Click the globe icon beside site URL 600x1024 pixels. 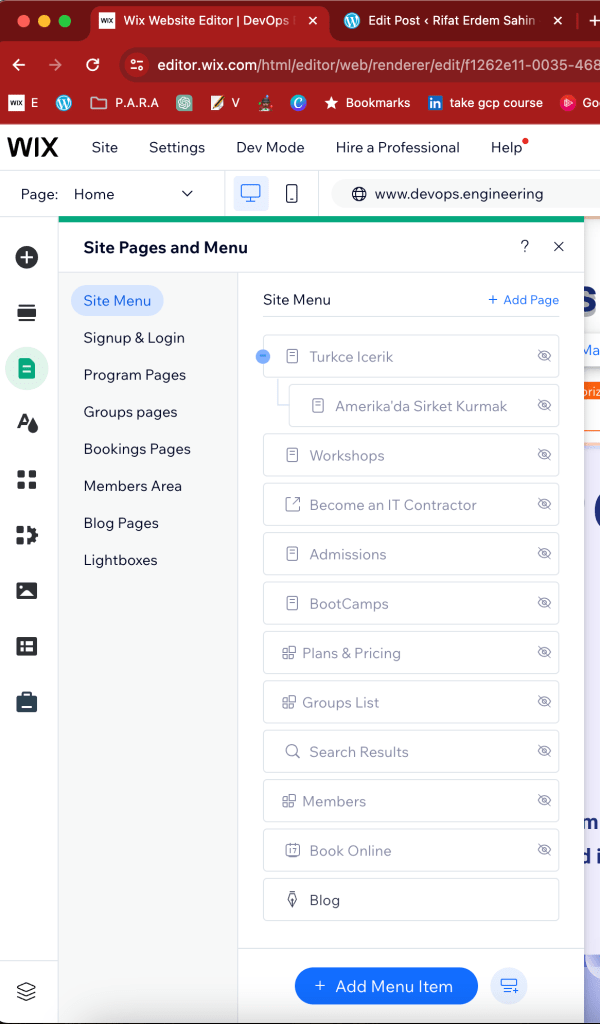358,194
